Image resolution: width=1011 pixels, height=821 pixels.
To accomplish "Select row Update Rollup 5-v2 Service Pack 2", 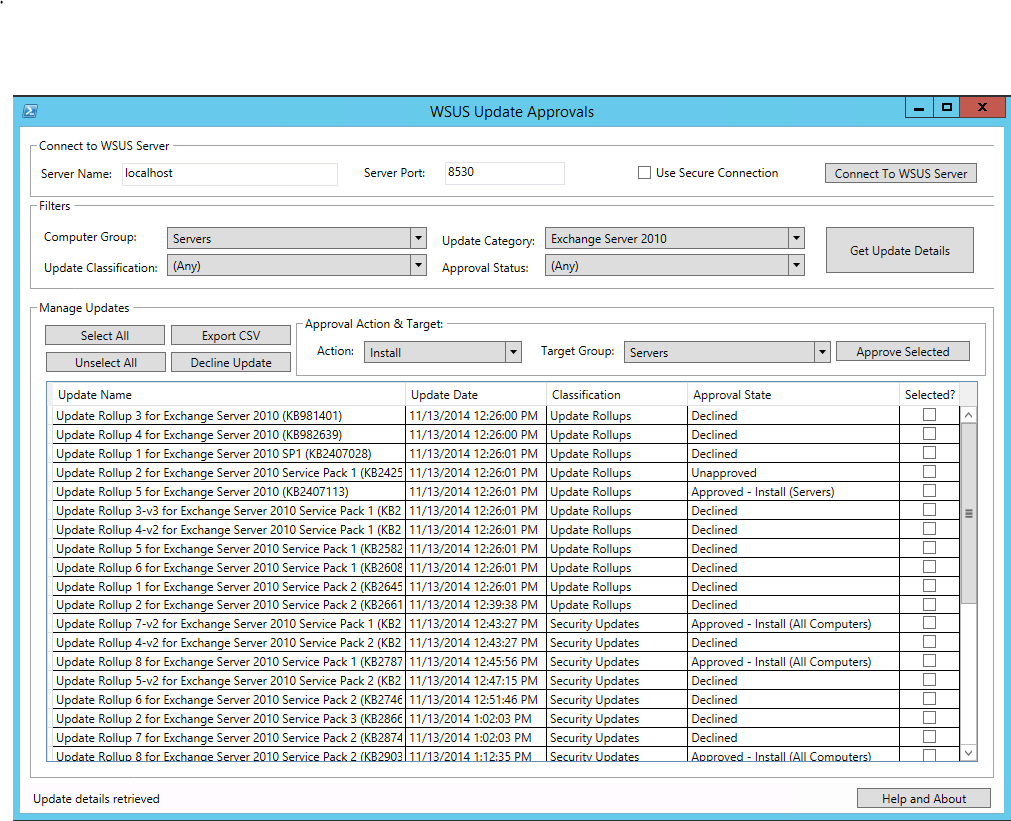I will coord(506,680).
